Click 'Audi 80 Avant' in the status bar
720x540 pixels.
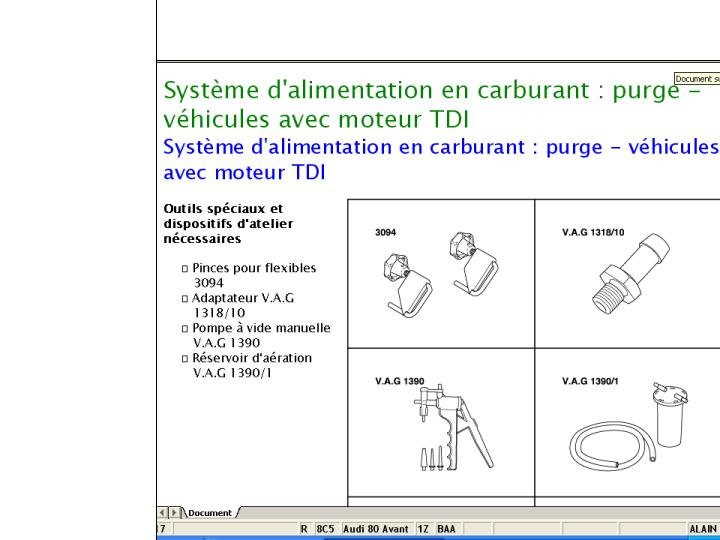click(376, 529)
